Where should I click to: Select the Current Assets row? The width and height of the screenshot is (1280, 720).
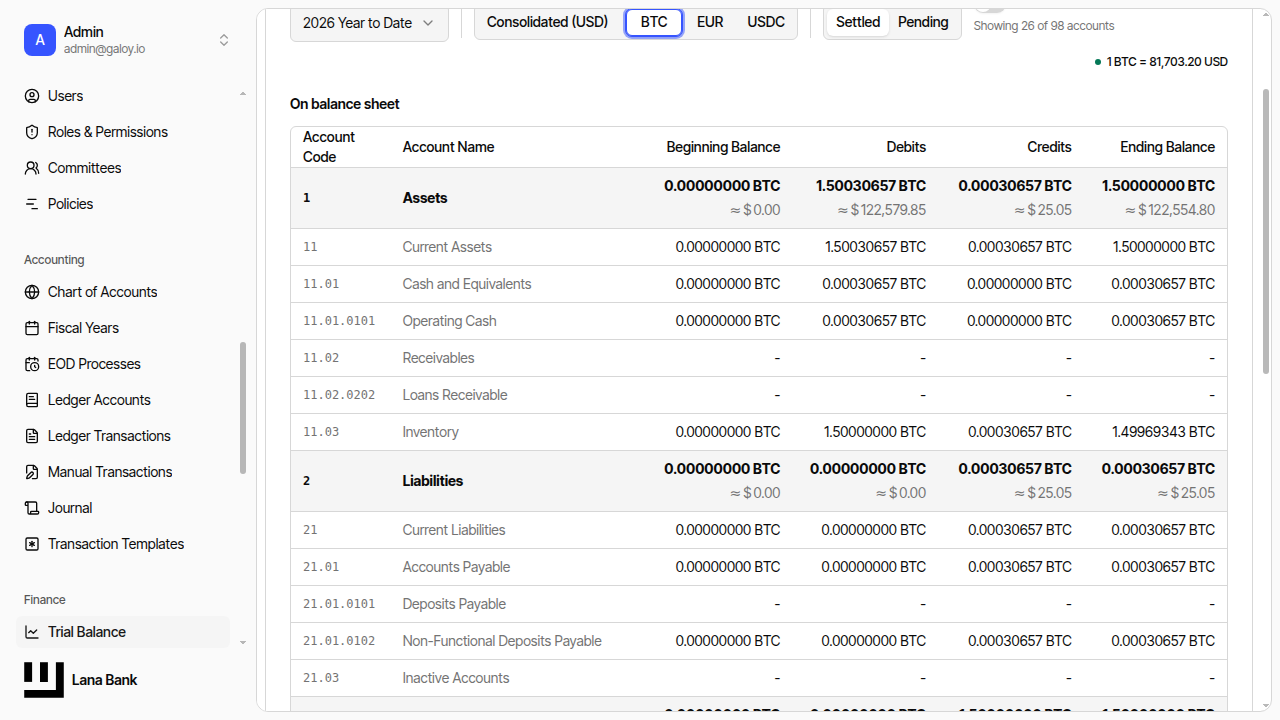[x=759, y=247]
